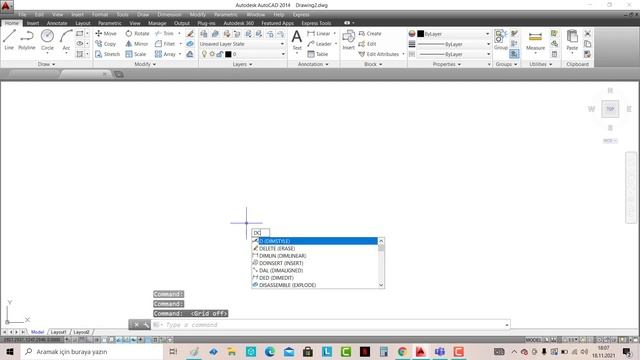This screenshot has width=640, height=360.
Task: Toggle the layer on/off lightbulb icon
Action: coord(204,54)
